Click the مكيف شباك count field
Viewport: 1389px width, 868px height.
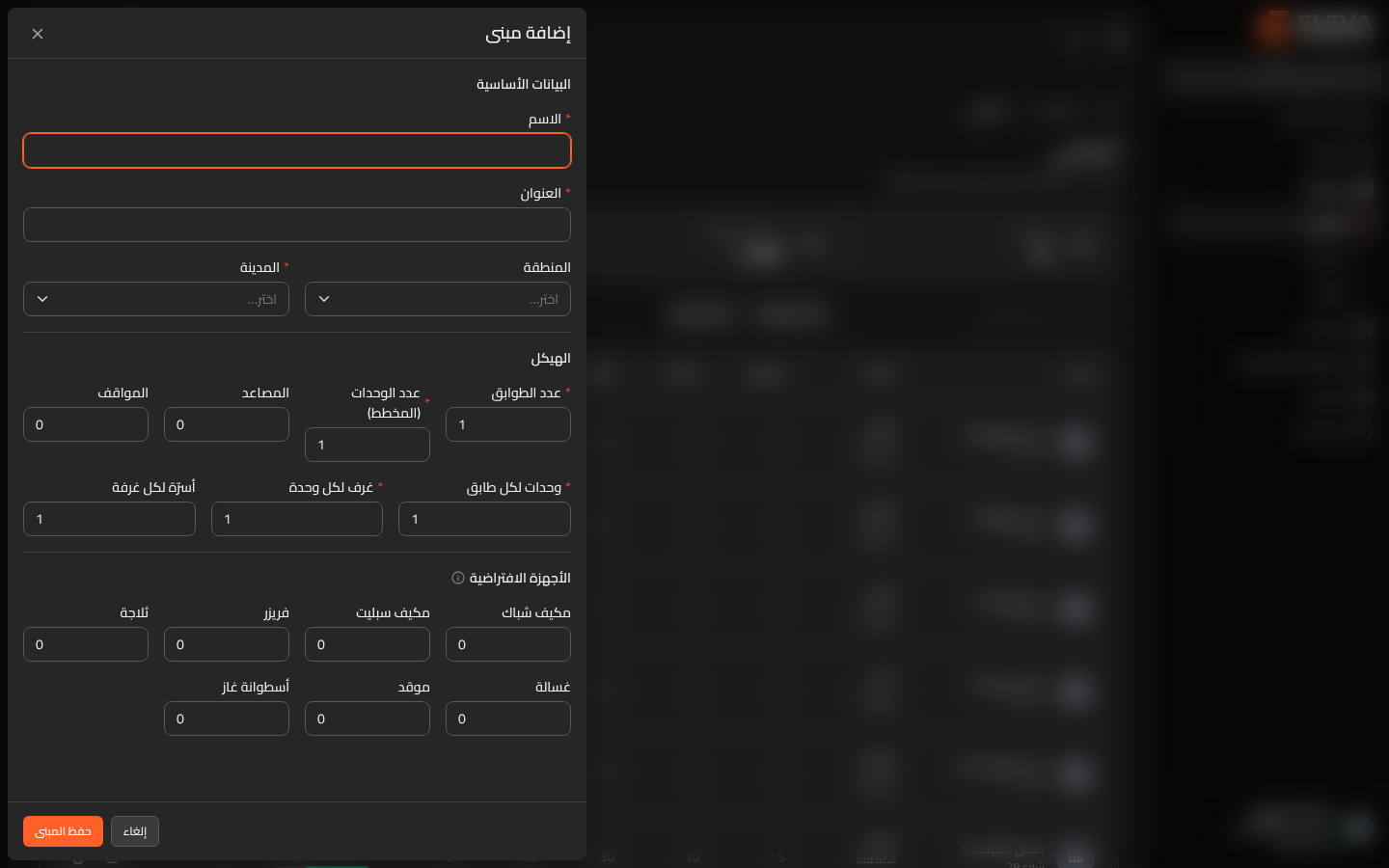coord(508,644)
